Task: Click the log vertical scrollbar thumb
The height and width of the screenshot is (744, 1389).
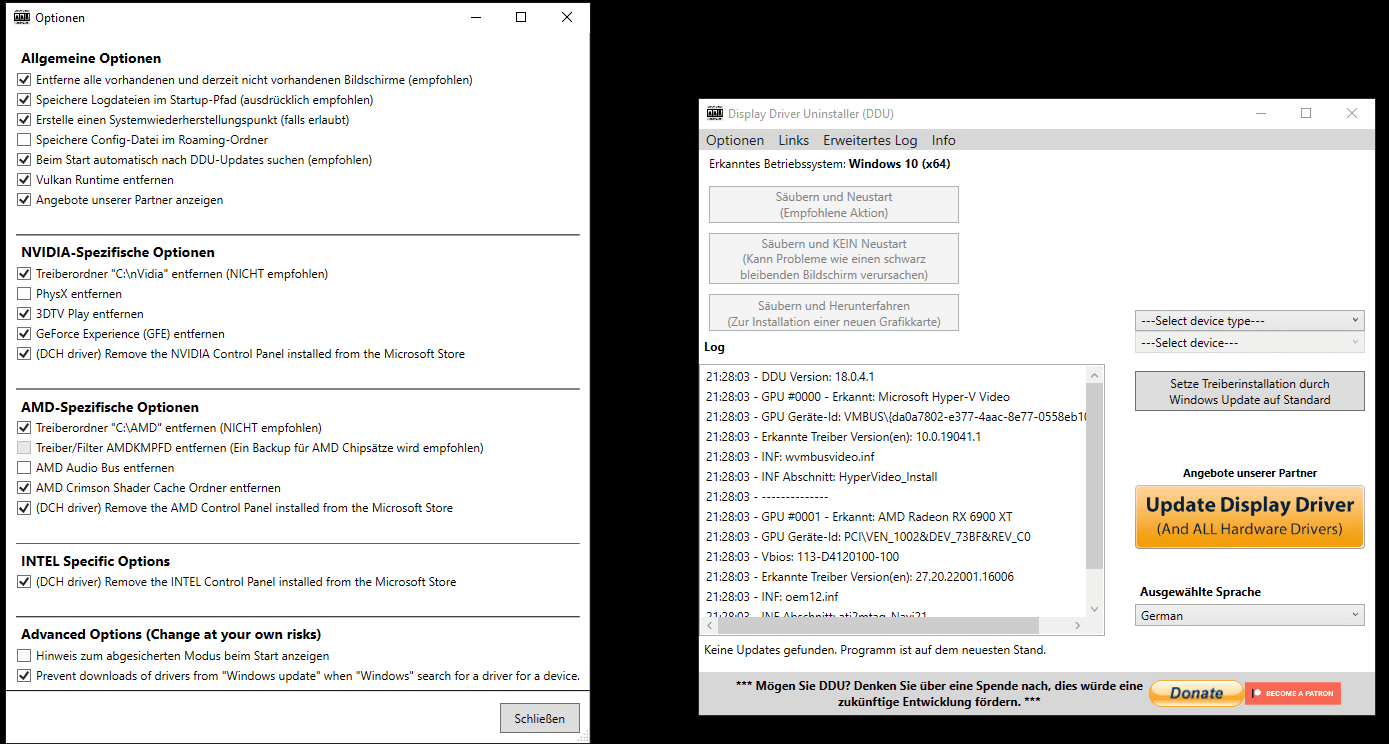Action: coord(1094,476)
